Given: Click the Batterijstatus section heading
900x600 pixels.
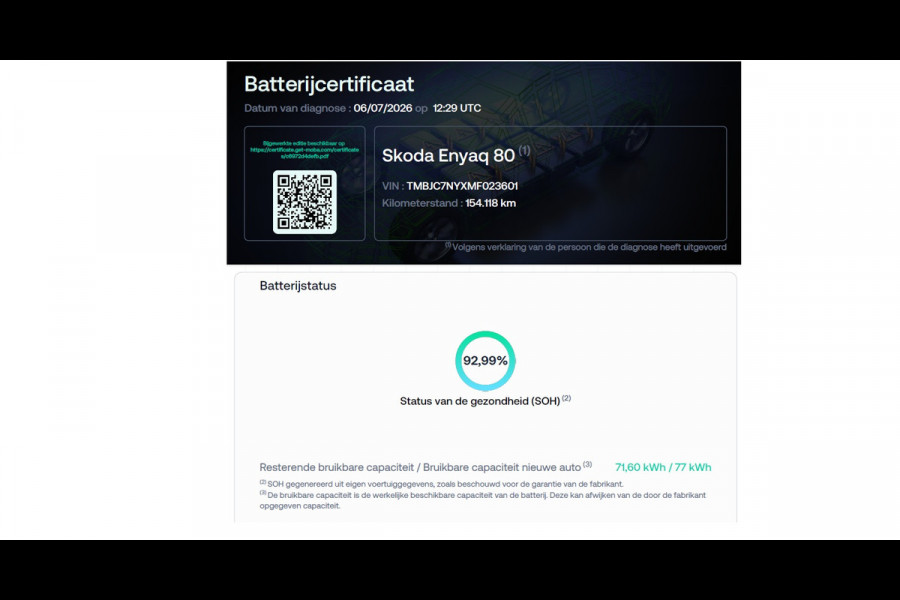Looking at the screenshot, I should coord(298,285).
